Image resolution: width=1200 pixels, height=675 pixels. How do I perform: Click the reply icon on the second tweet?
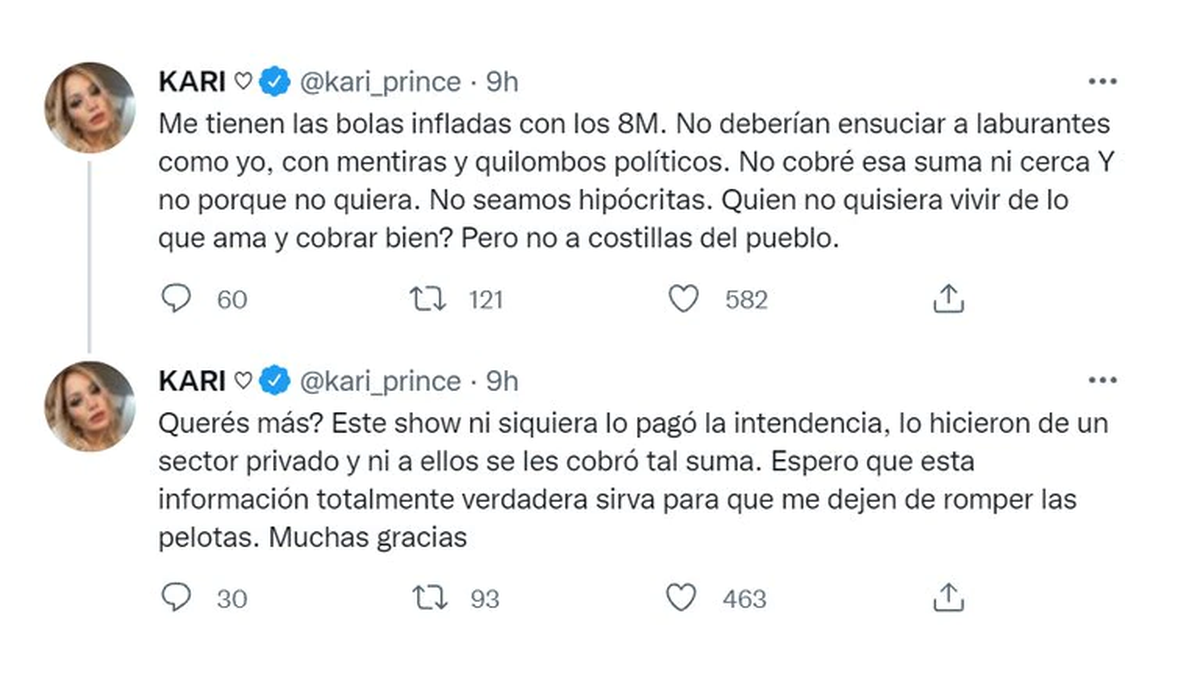click(178, 598)
